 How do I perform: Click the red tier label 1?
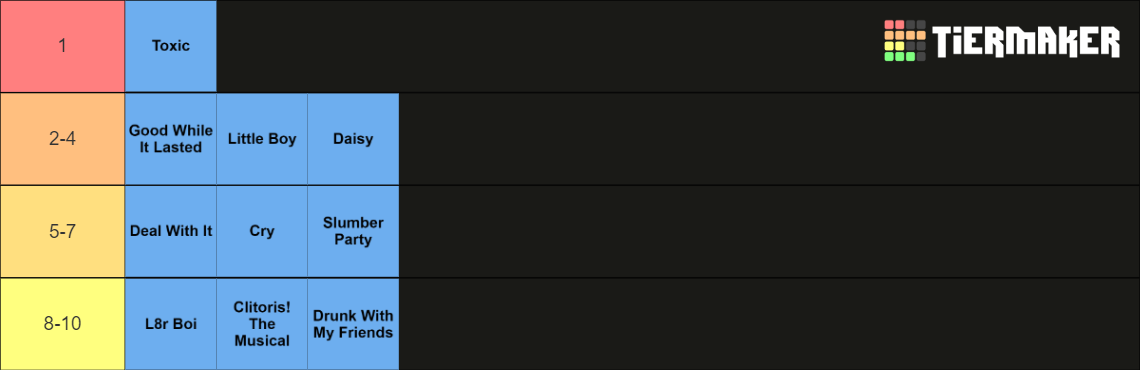point(63,46)
